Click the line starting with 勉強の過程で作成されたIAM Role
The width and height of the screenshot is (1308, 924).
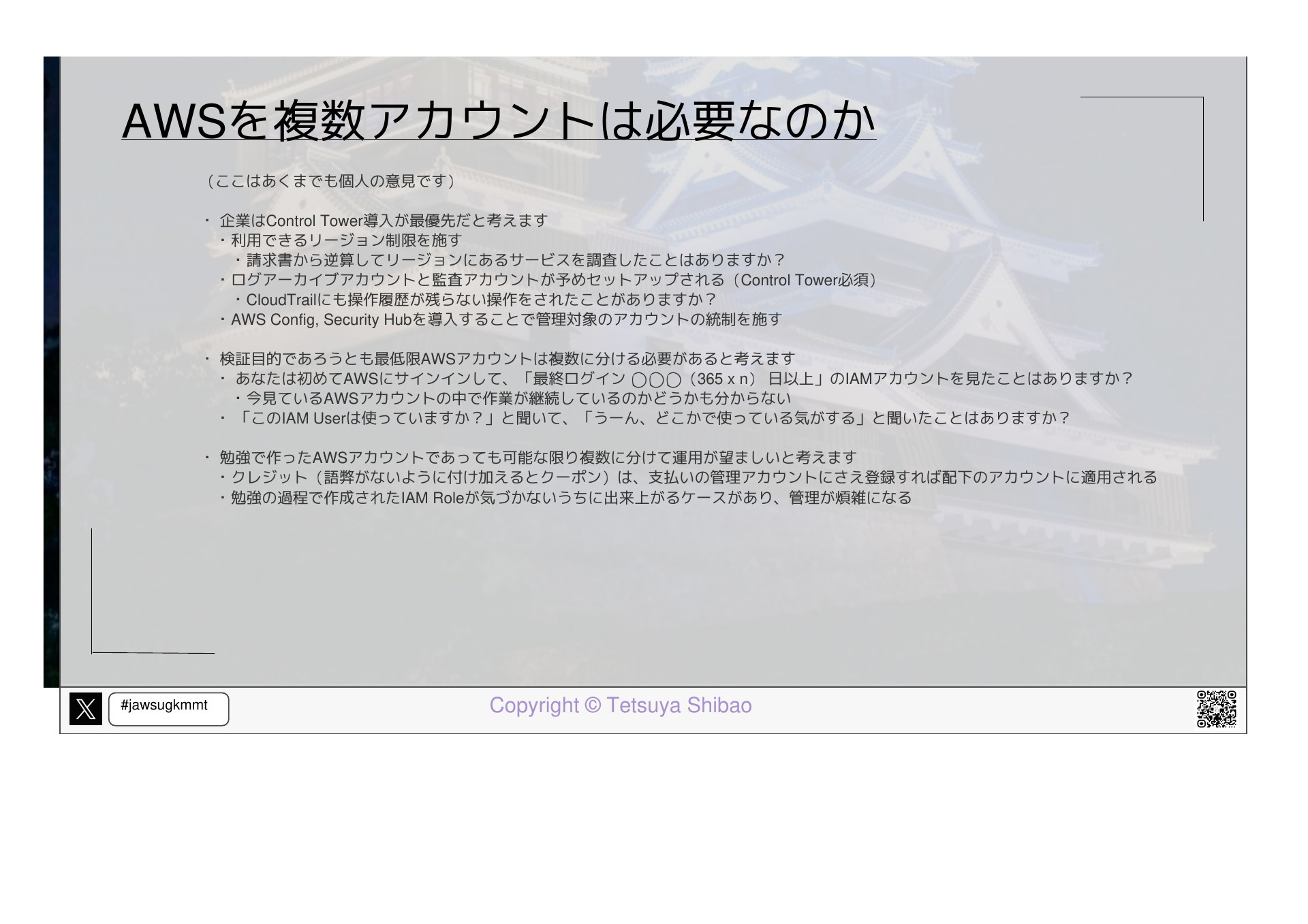point(565,498)
